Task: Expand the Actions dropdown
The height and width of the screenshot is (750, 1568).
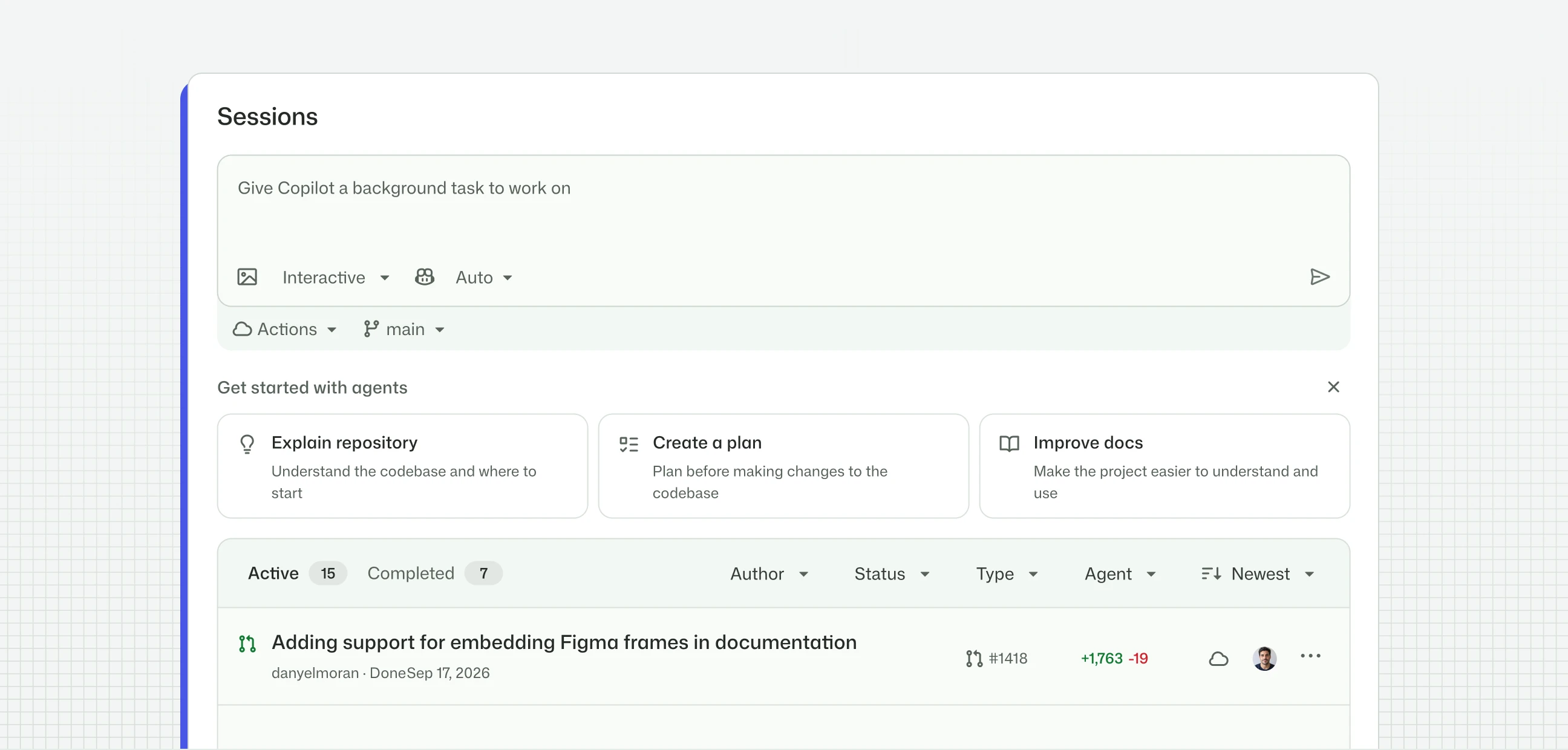Action: [x=285, y=330]
